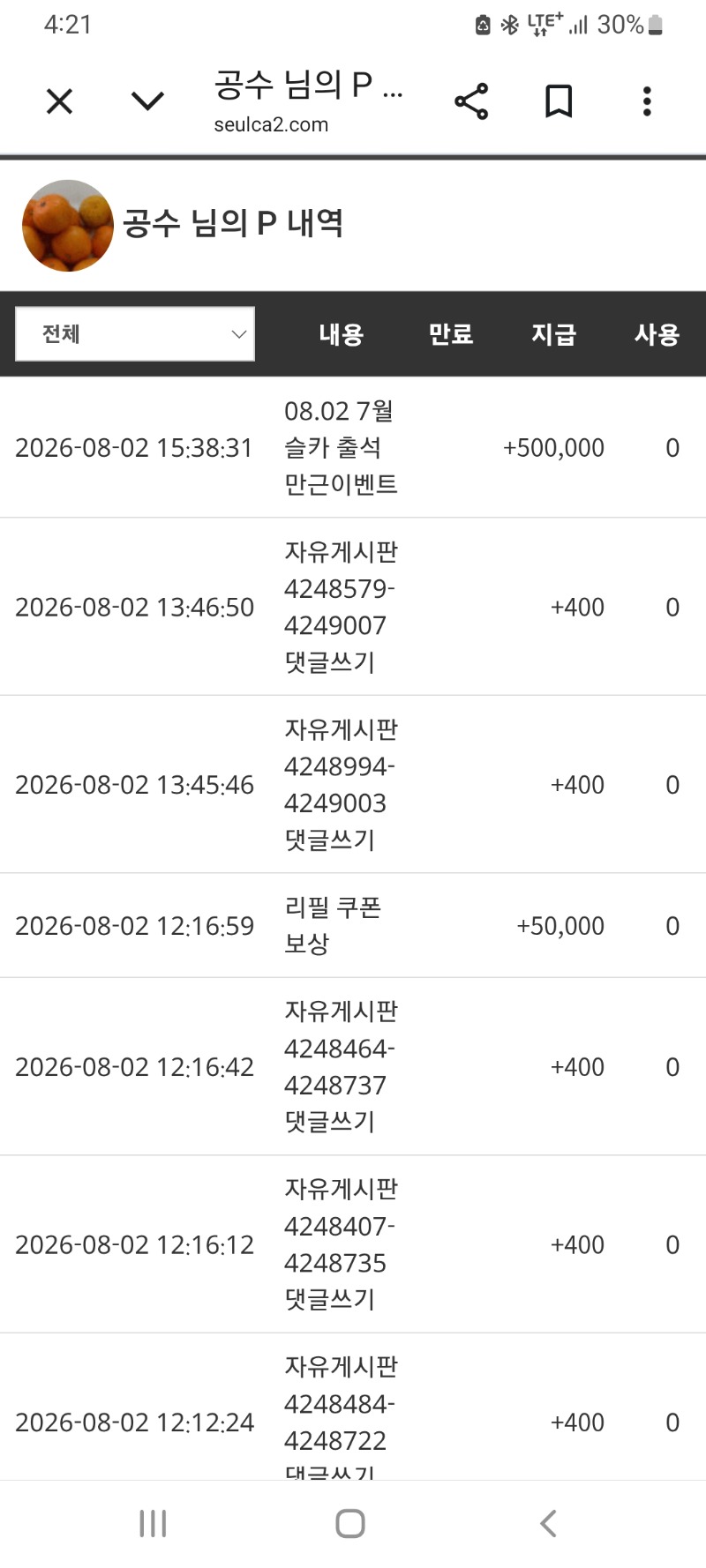706x1568 pixels.
Task: Tap the Bluetooth icon in status bar
Action: tap(509, 25)
